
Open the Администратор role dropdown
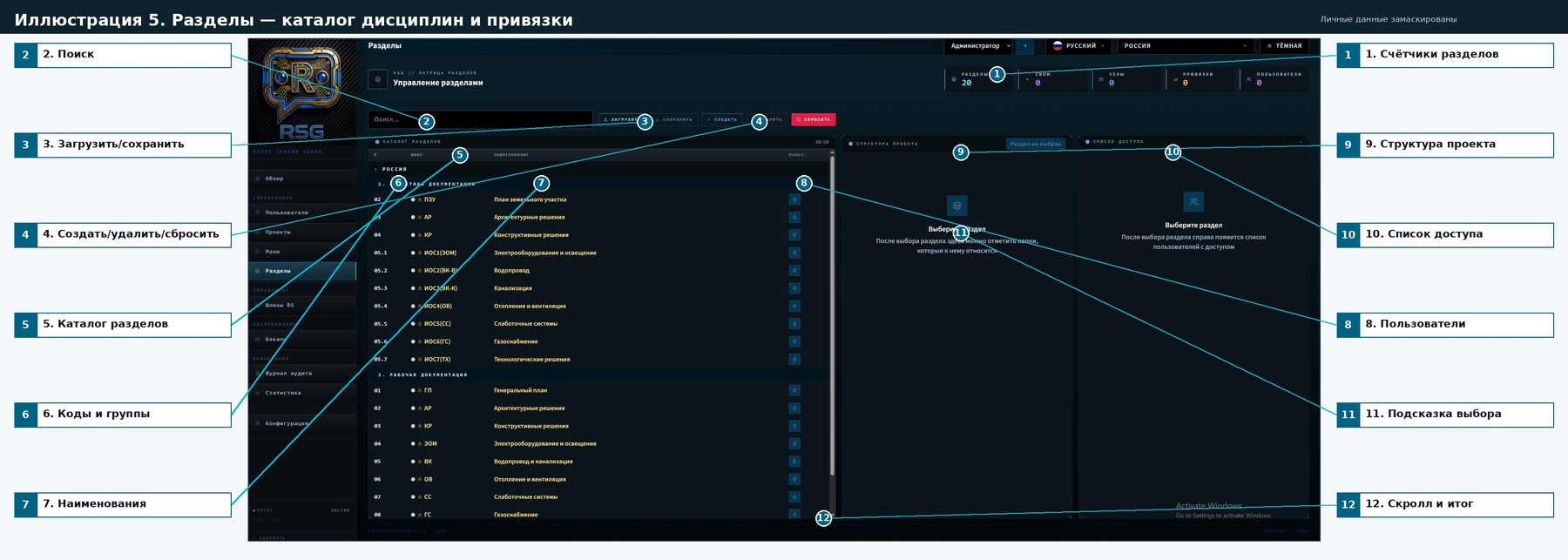pos(980,46)
